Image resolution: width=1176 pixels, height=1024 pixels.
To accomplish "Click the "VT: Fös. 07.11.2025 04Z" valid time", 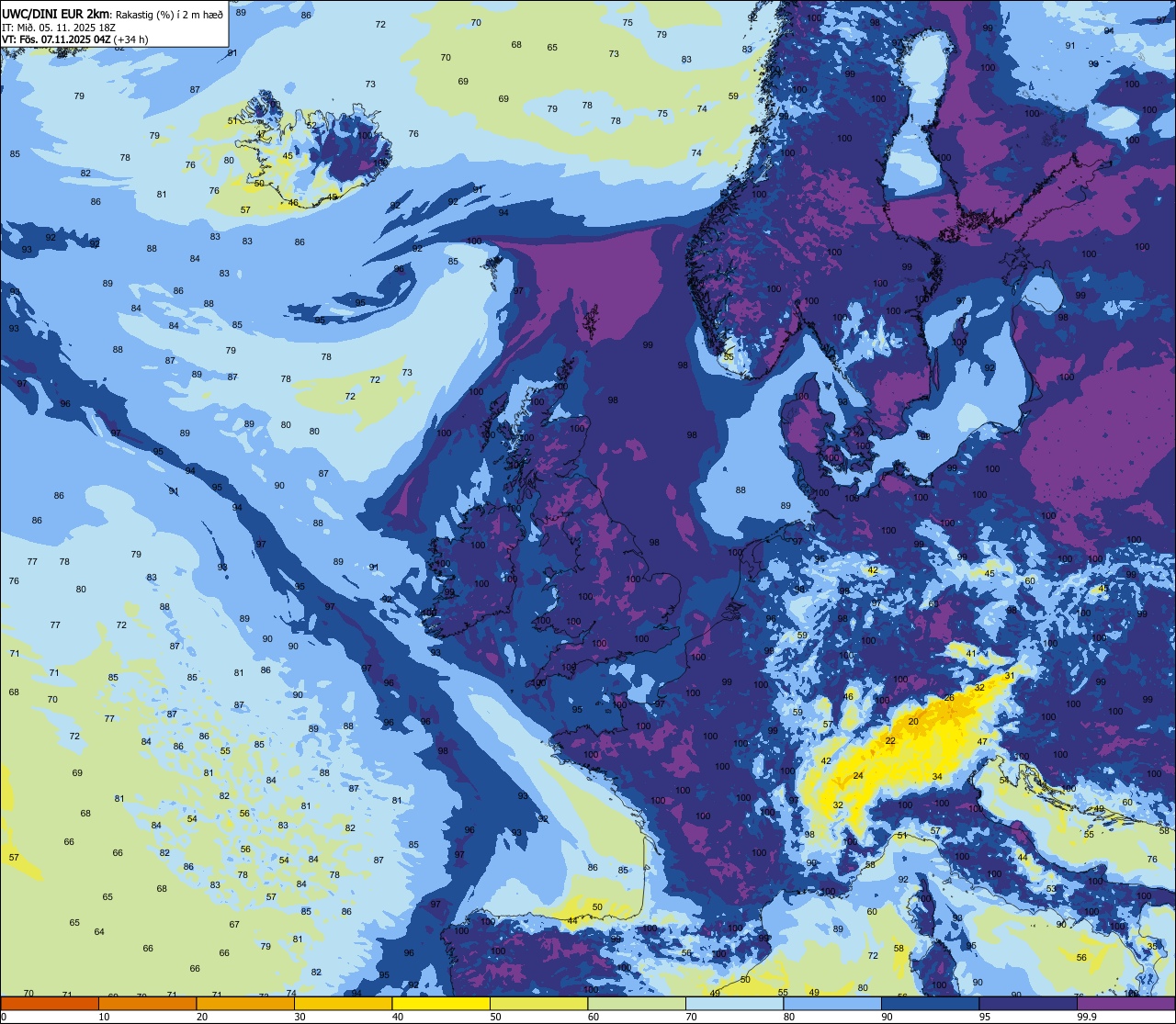I will pyautogui.click(x=57, y=39).
